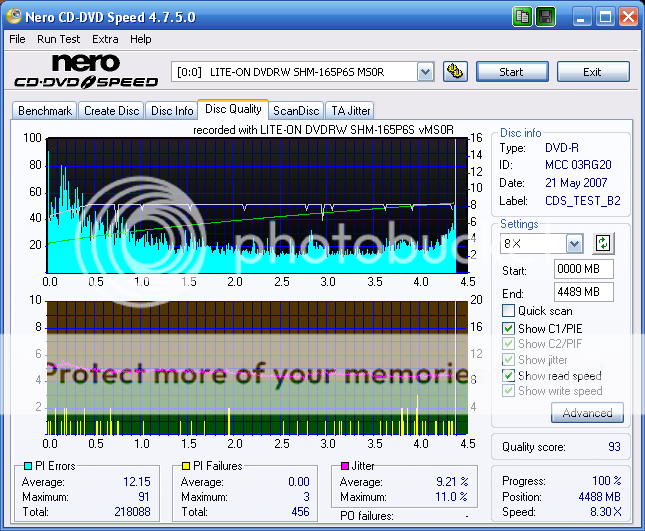Click the Nero CD-DVD Speed logo
Screen dimensions: 645x531
pyautogui.click(x=86, y=72)
